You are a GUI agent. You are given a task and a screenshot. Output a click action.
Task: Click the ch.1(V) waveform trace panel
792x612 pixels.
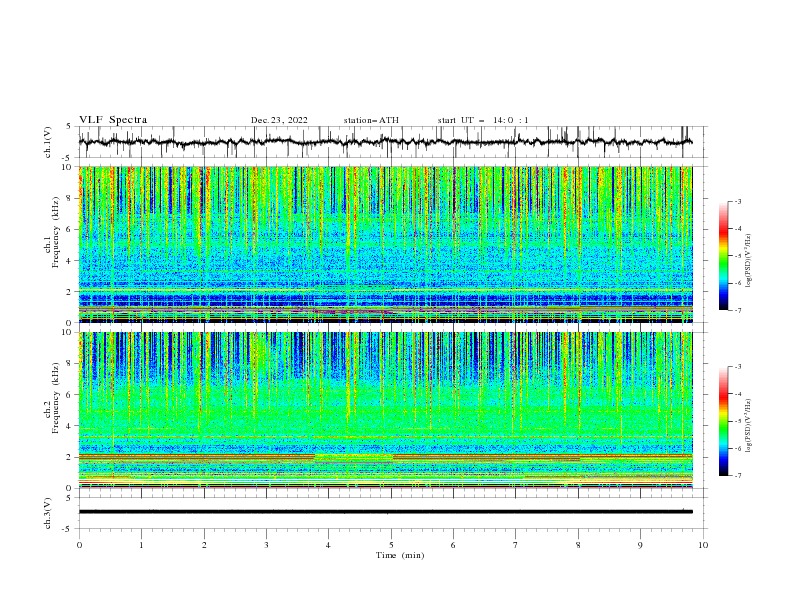point(393,142)
